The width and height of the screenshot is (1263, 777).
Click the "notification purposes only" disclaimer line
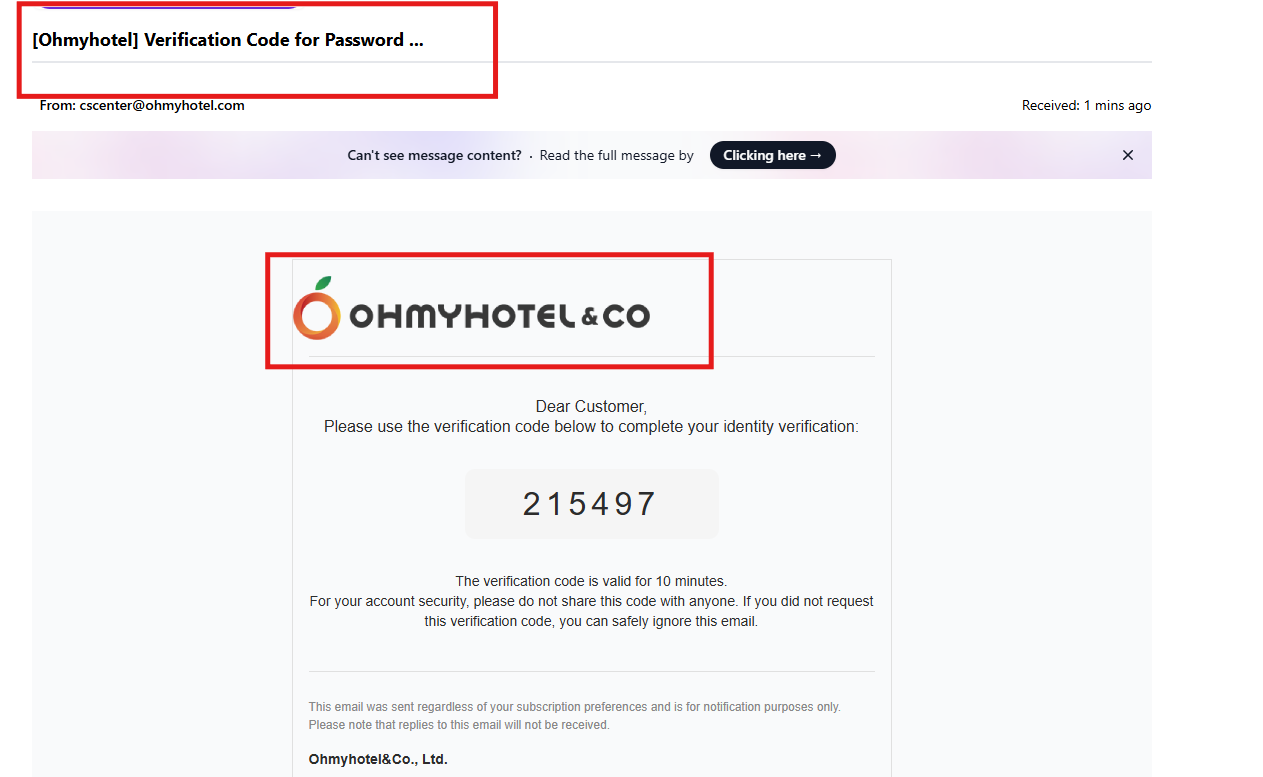click(x=574, y=707)
